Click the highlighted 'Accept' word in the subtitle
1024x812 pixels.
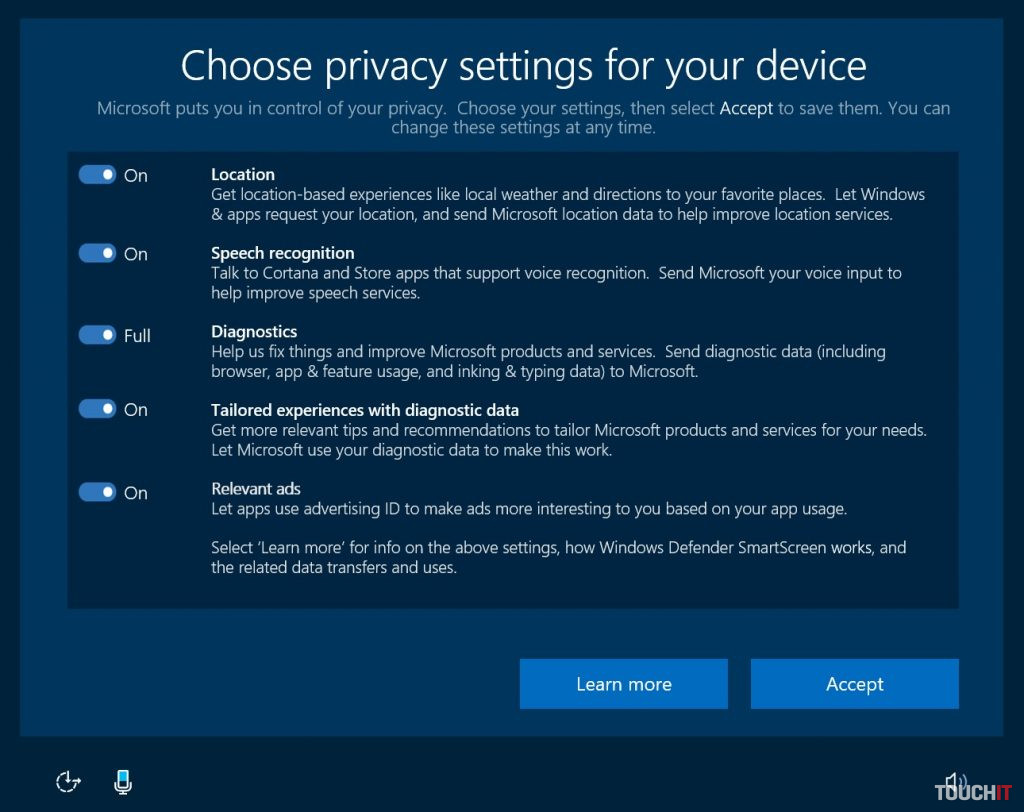pos(746,108)
